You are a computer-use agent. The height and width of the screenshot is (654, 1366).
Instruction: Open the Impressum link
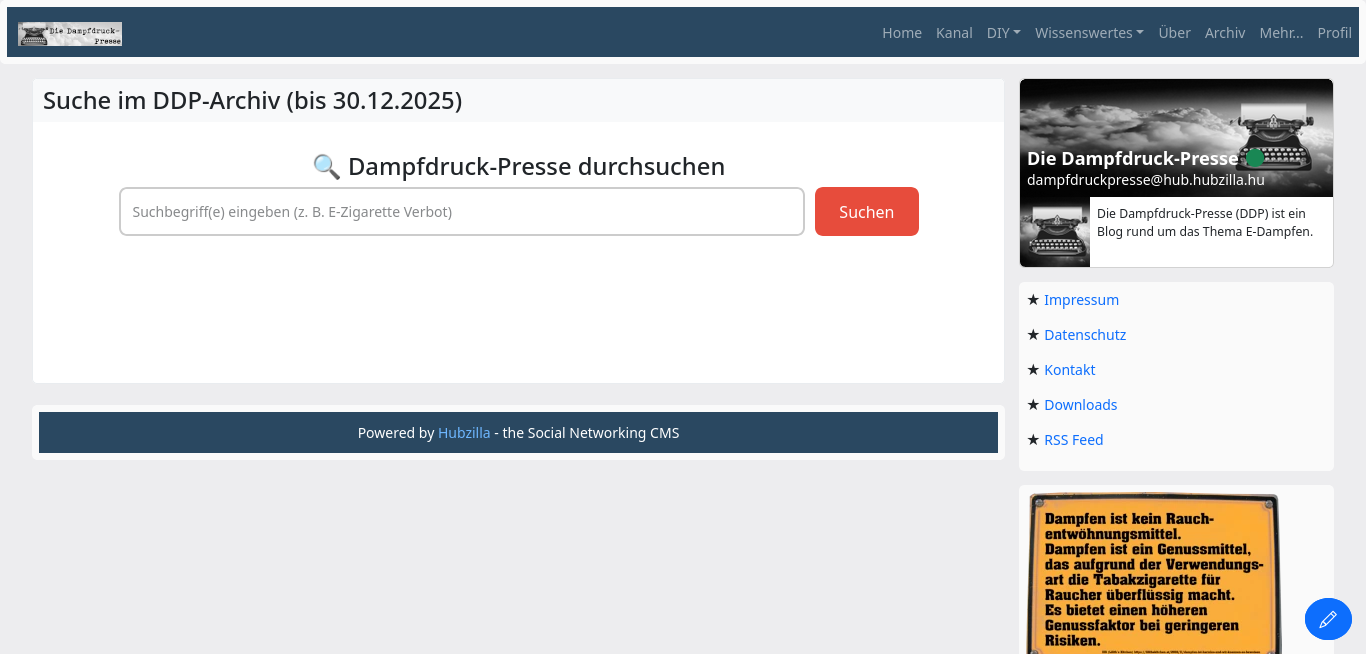pyautogui.click(x=1081, y=300)
